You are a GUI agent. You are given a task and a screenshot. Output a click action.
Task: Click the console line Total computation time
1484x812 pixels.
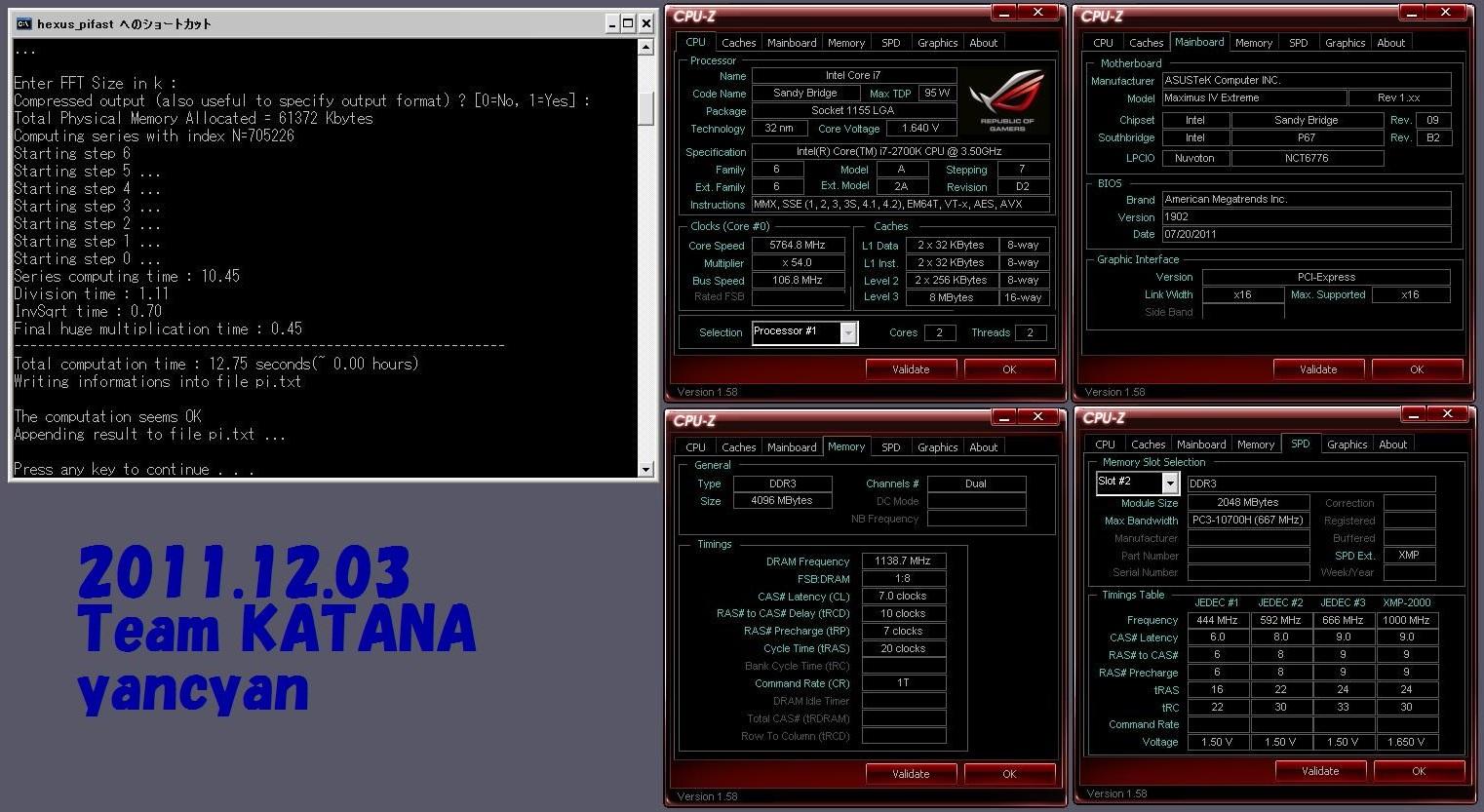coord(216,364)
